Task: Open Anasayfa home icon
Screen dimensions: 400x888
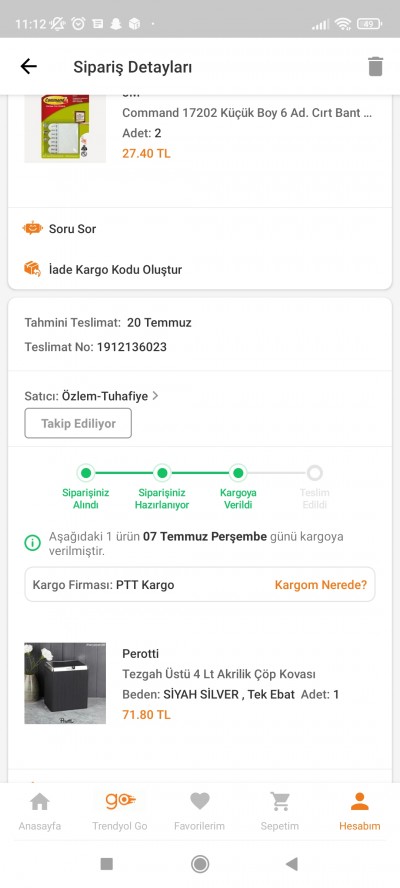Action: pos(40,801)
